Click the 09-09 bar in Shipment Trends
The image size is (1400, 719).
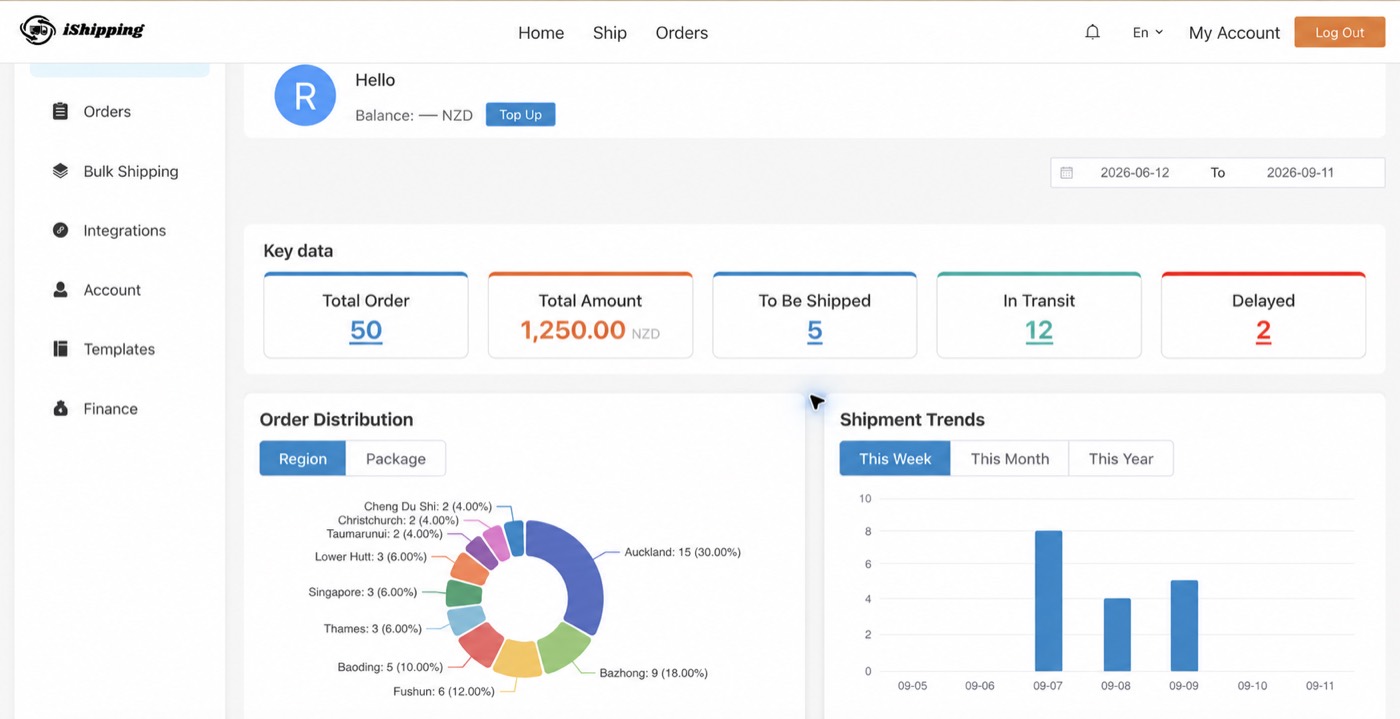(x=1184, y=626)
